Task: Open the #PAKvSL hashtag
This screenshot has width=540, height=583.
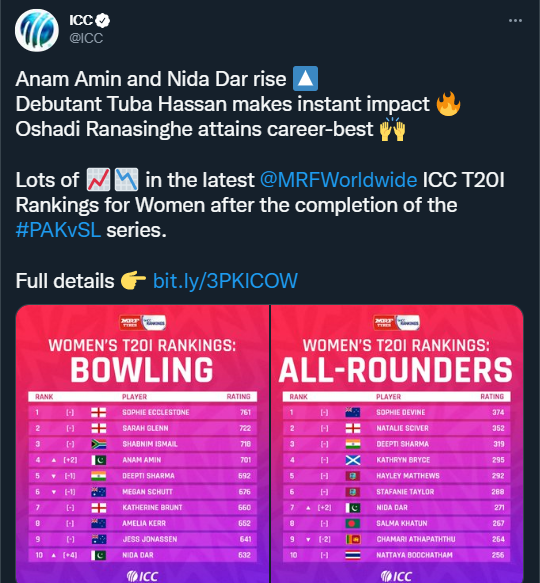Action: 58,230
